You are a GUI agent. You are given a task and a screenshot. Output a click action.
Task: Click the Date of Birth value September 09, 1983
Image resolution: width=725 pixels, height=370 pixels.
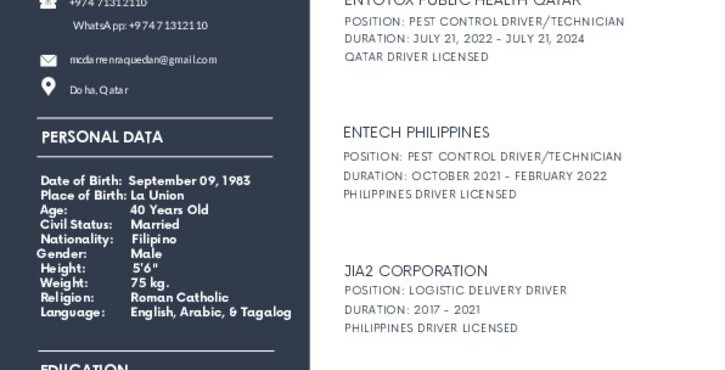pos(190,180)
